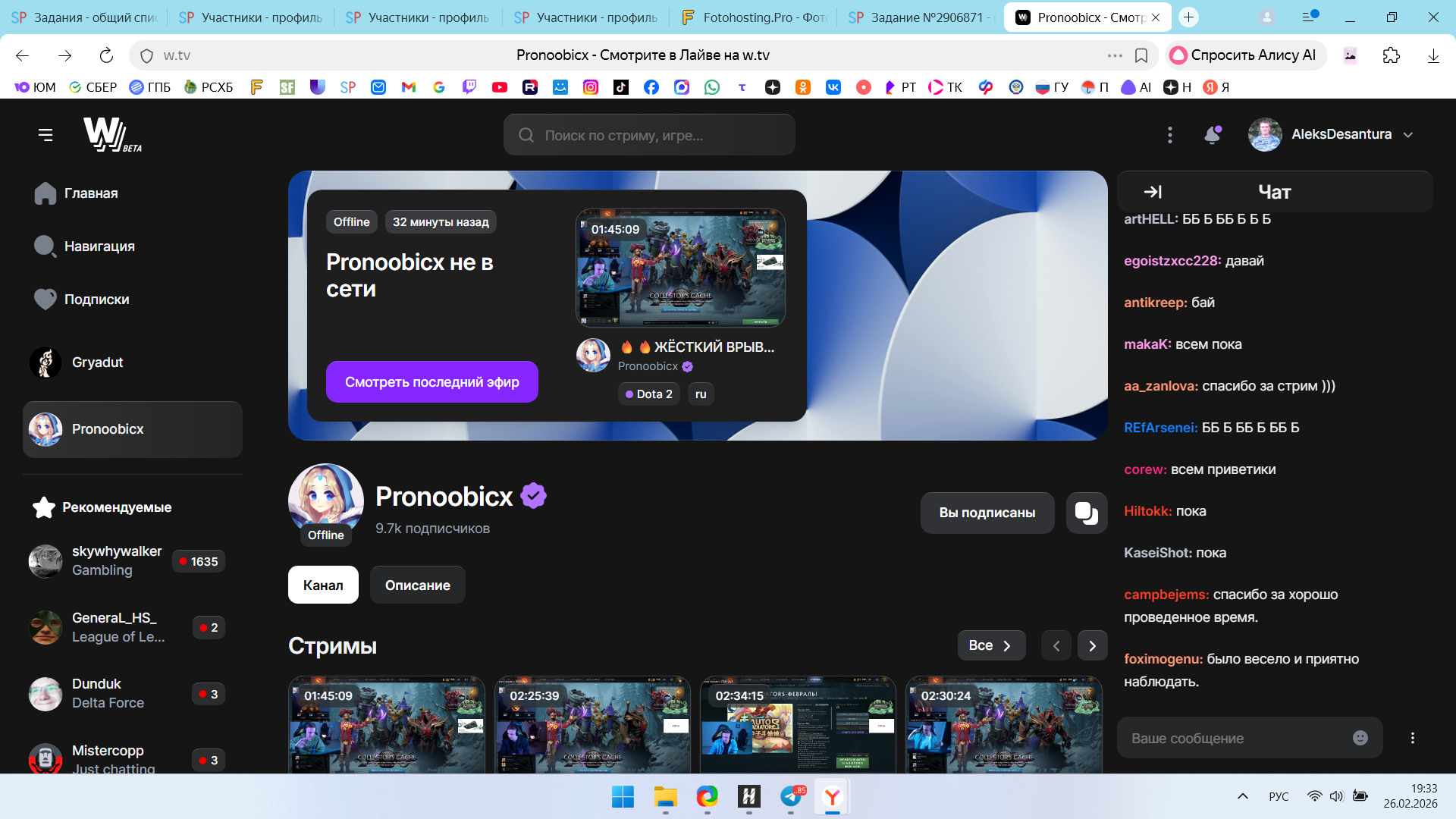The height and width of the screenshot is (819, 1456).
Task: Bookmark the page in the address bar
Action: pyautogui.click(x=1141, y=55)
